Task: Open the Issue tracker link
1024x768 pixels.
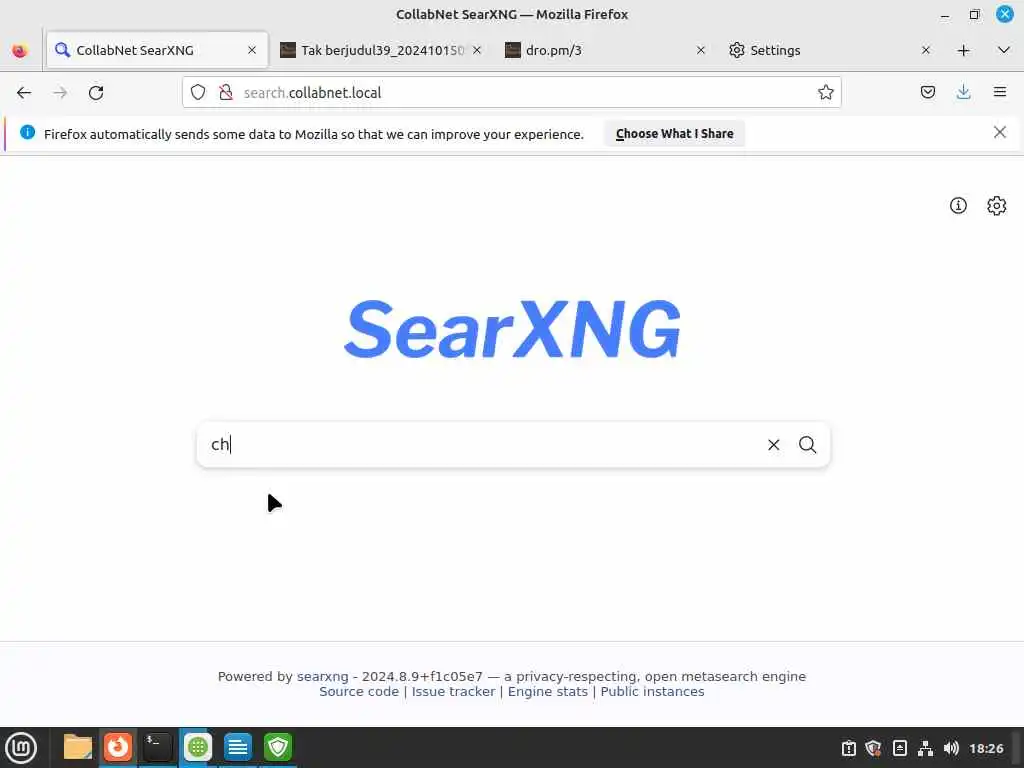Action: (453, 692)
